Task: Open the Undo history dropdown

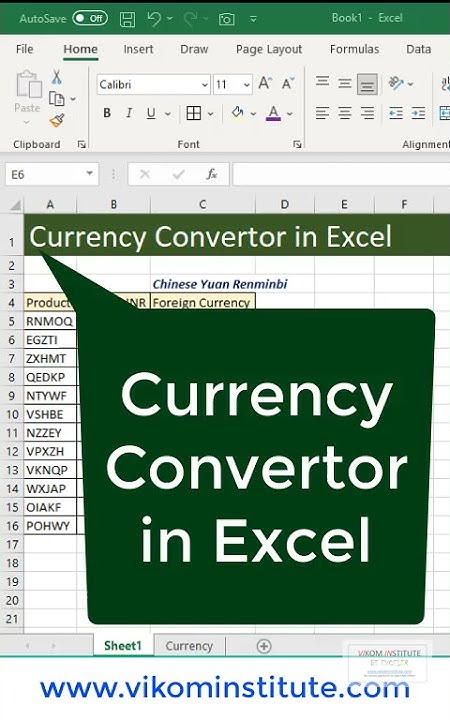Action: click(169, 18)
